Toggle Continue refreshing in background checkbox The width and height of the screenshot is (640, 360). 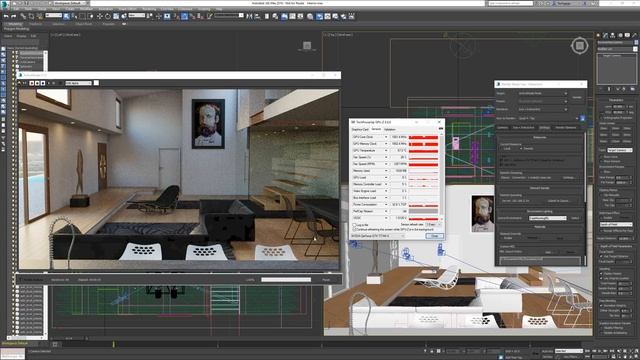pyautogui.click(x=354, y=229)
